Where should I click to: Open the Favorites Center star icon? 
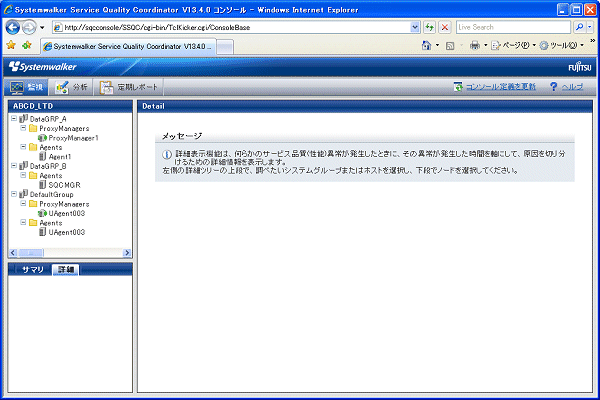tap(11, 45)
